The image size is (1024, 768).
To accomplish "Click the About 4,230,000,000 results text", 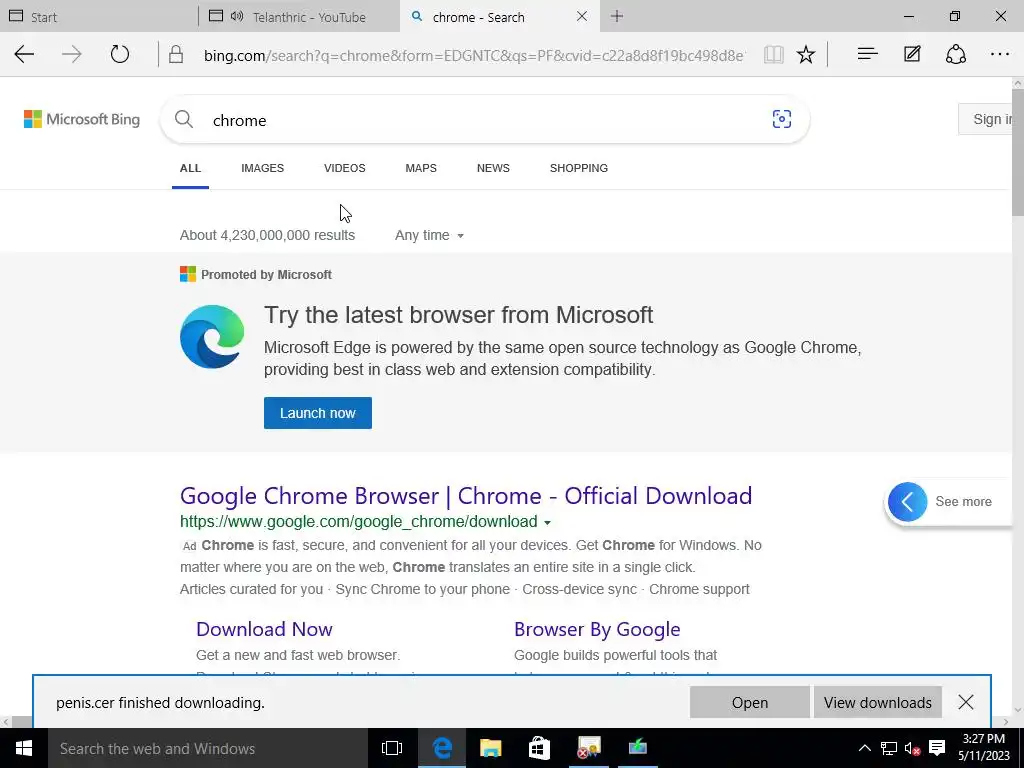I will [267, 235].
